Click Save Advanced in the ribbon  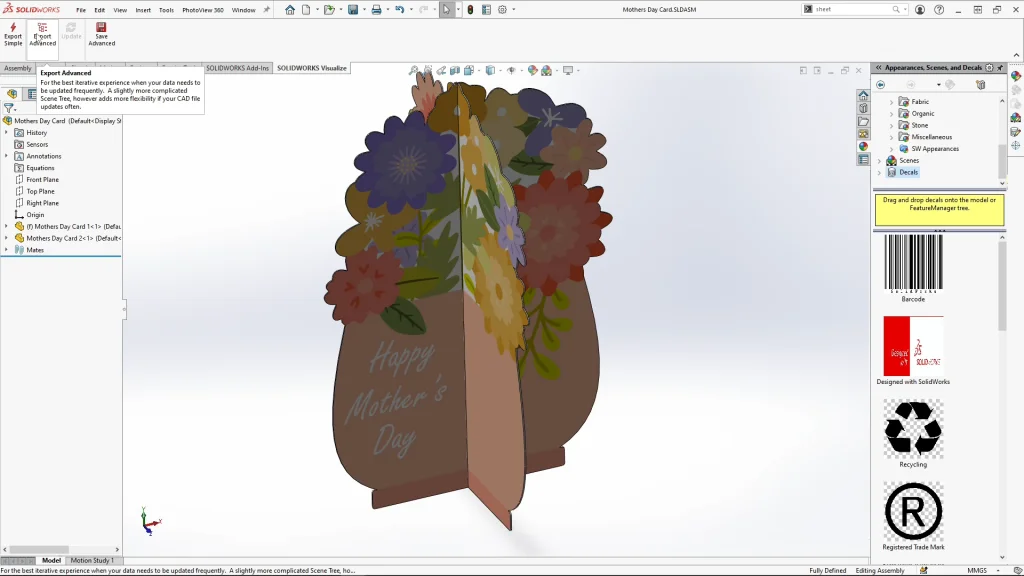tap(101, 33)
